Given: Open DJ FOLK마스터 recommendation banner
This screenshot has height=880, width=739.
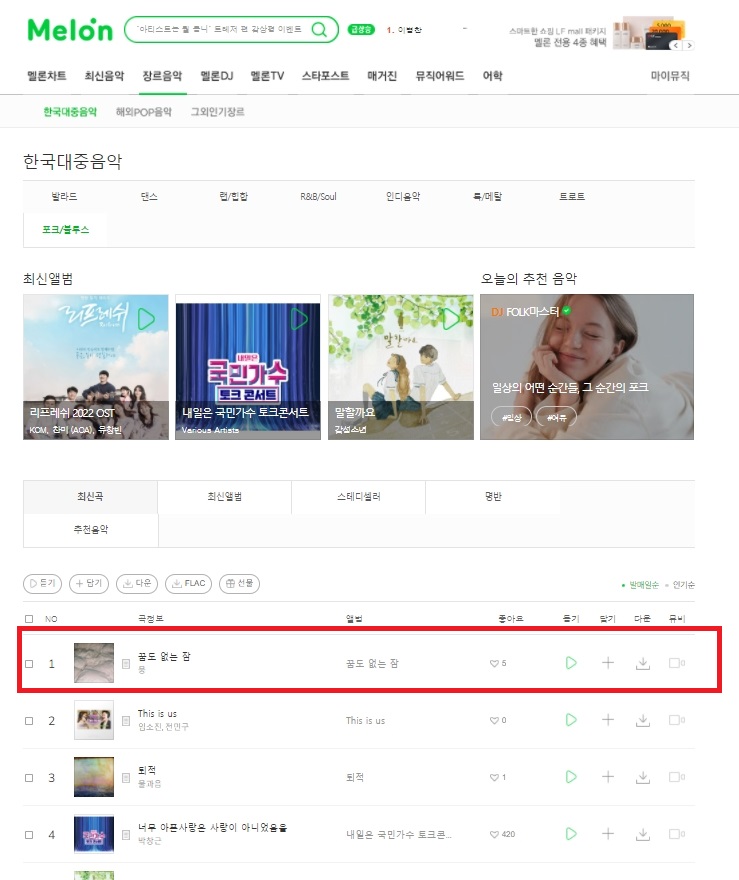Looking at the screenshot, I should coord(587,367).
